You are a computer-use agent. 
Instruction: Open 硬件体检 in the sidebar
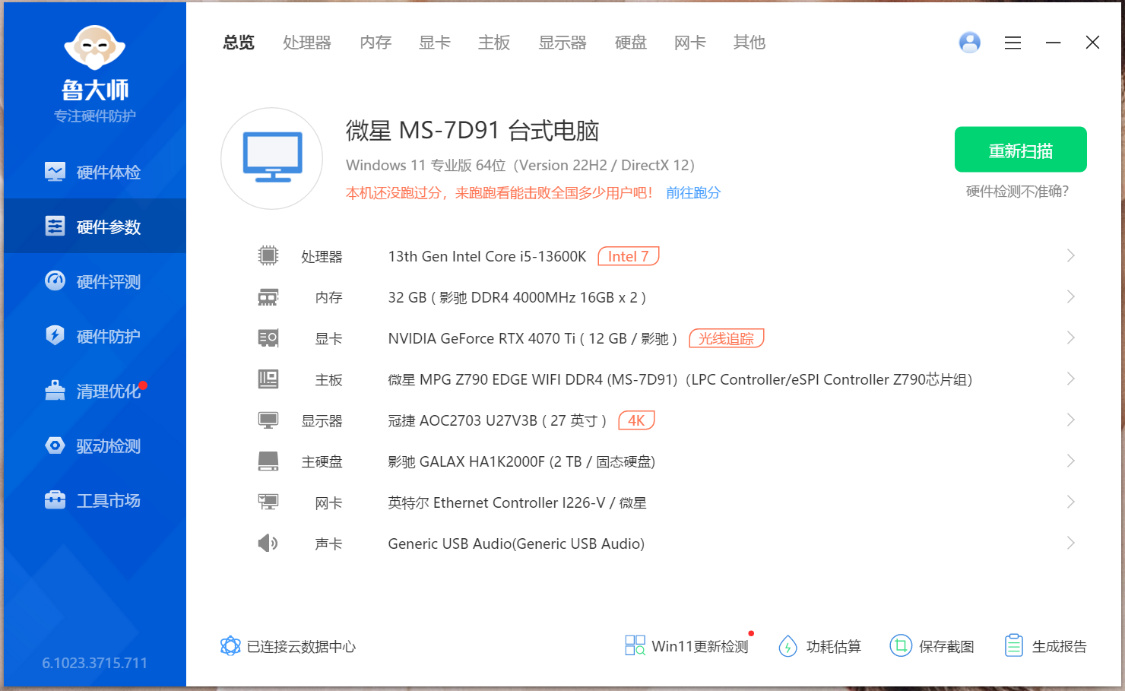pos(95,172)
